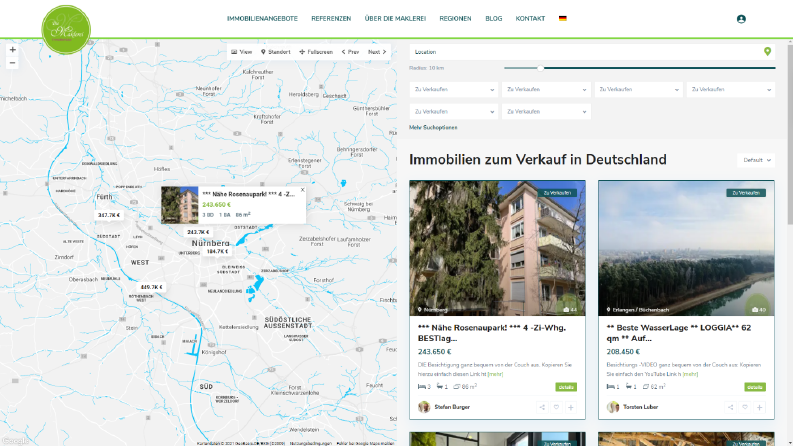The image size is (793, 446).
Task: Click popup title Nähe Rosenaupark on map
Action: tap(248, 194)
